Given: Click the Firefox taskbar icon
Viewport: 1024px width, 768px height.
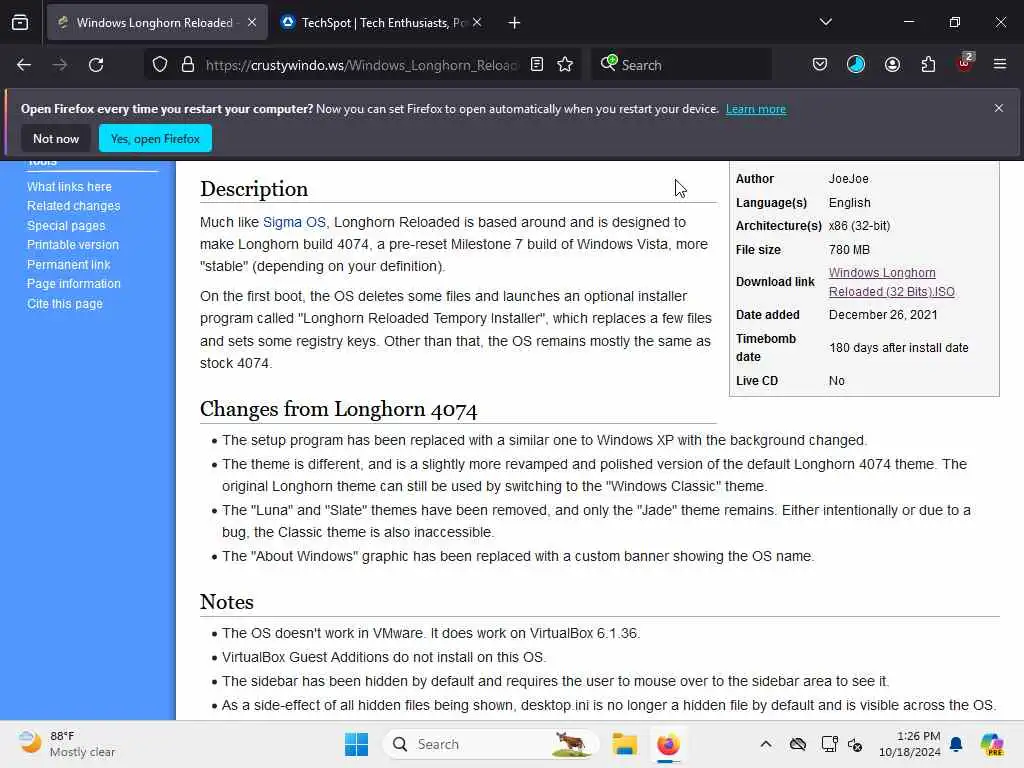Looking at the screenshot, I should pos(668,744).
